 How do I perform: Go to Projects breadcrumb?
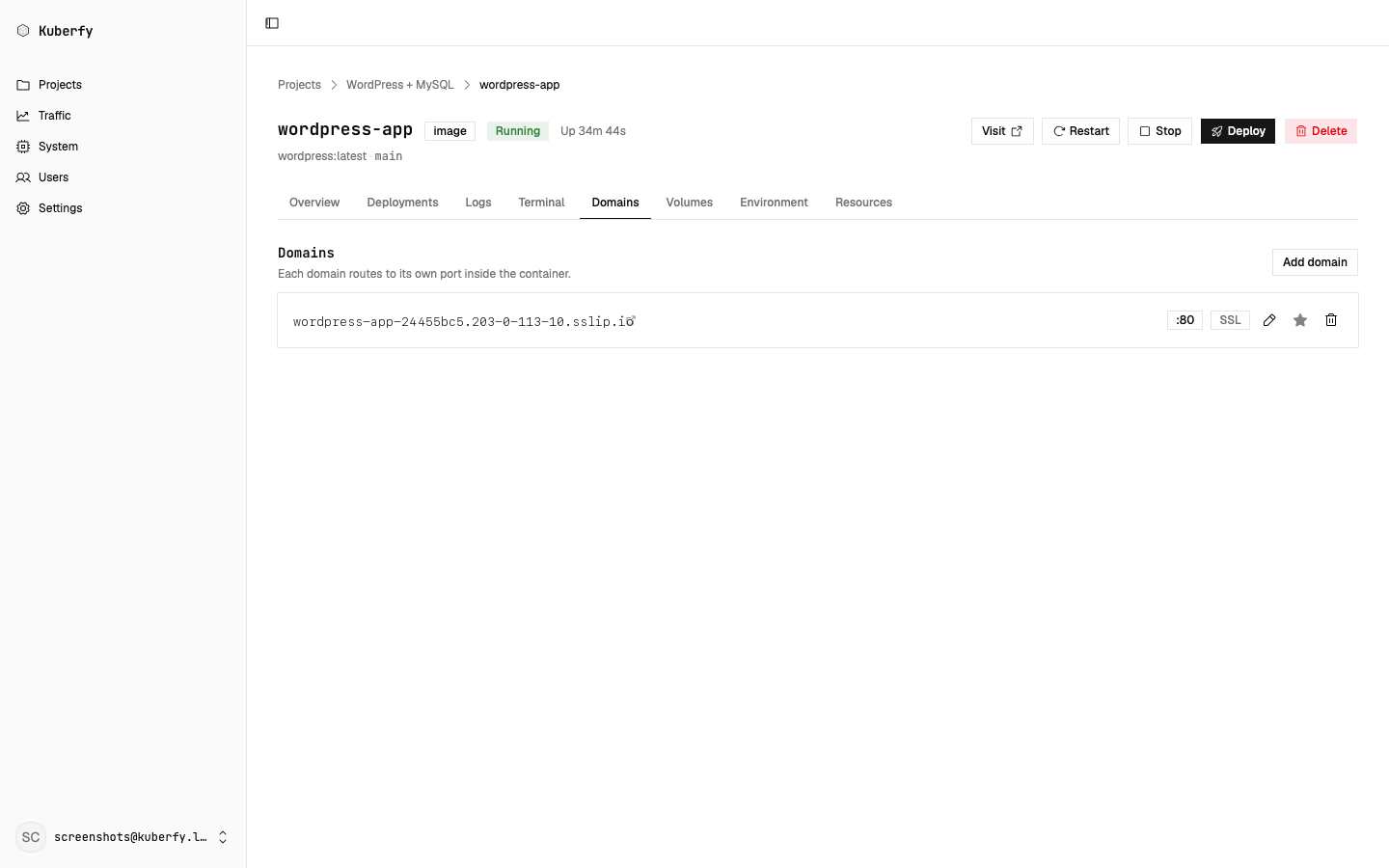(299, 85)
